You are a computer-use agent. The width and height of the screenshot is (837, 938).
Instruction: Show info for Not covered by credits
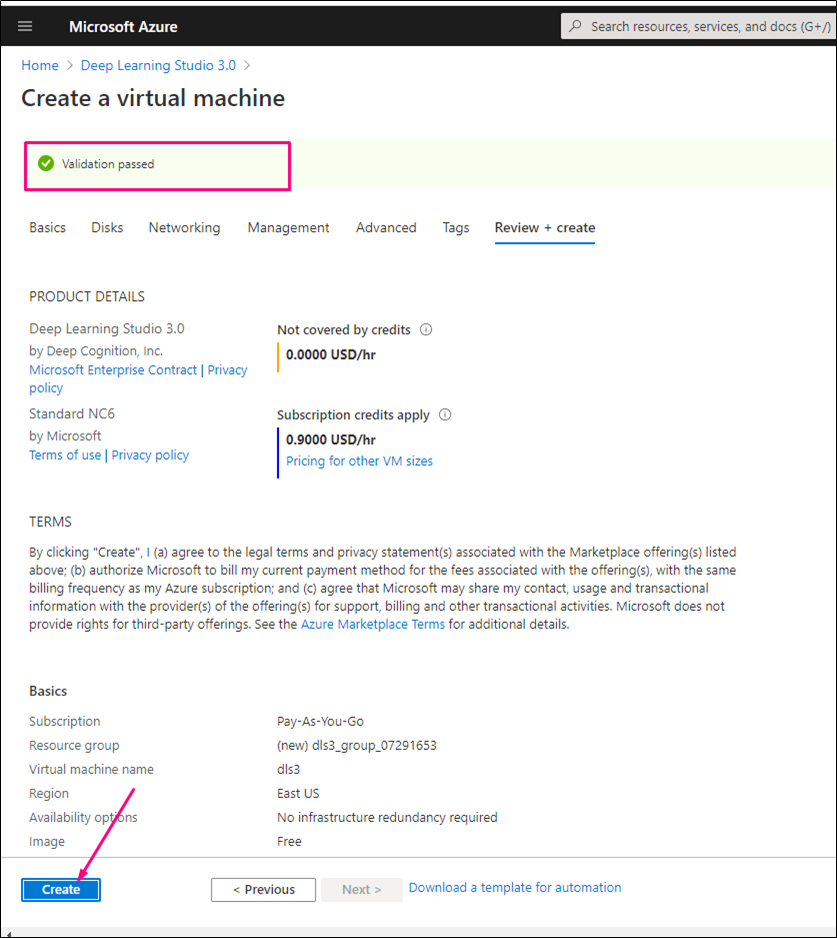(x=426, y=330)
